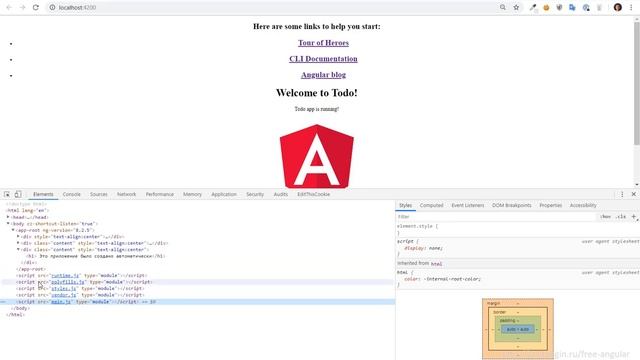
Task: View site information icon beside the URL
Action: 52,7
